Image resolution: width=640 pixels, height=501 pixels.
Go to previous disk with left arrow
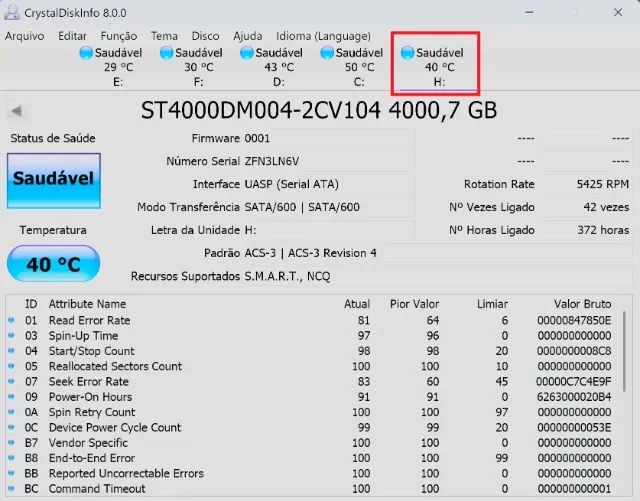coord(16,111)
